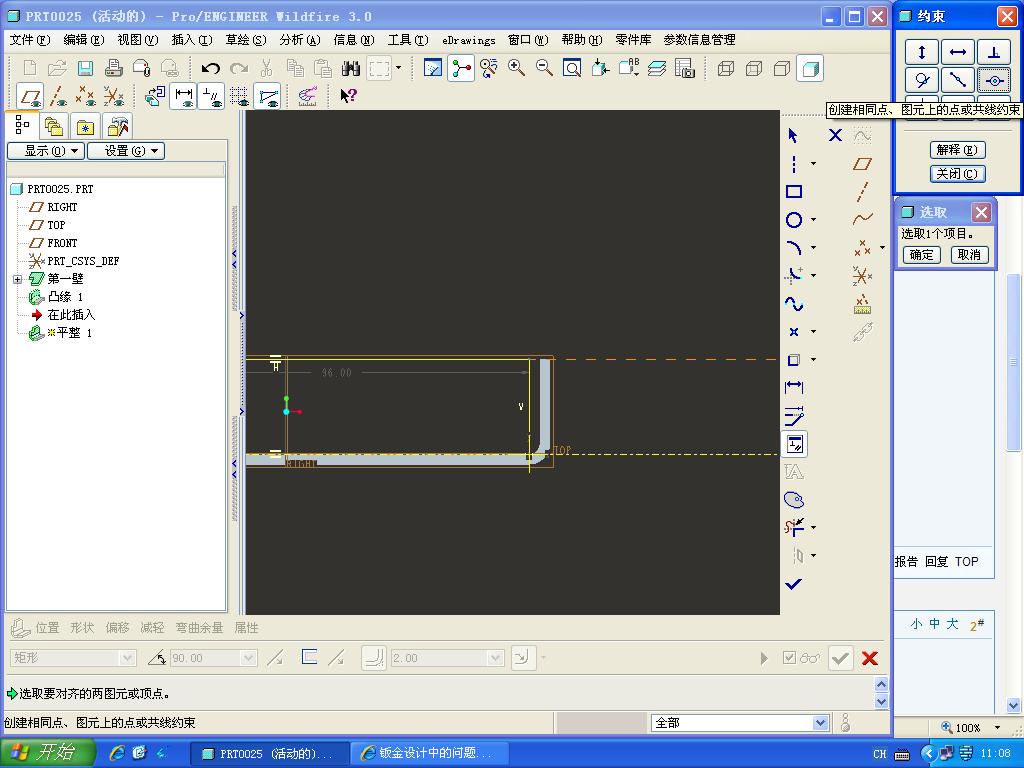Viewport: 1024px width, 768px height.
Task: Click the 取消 button in selection dialog
Action: [969, 255]
